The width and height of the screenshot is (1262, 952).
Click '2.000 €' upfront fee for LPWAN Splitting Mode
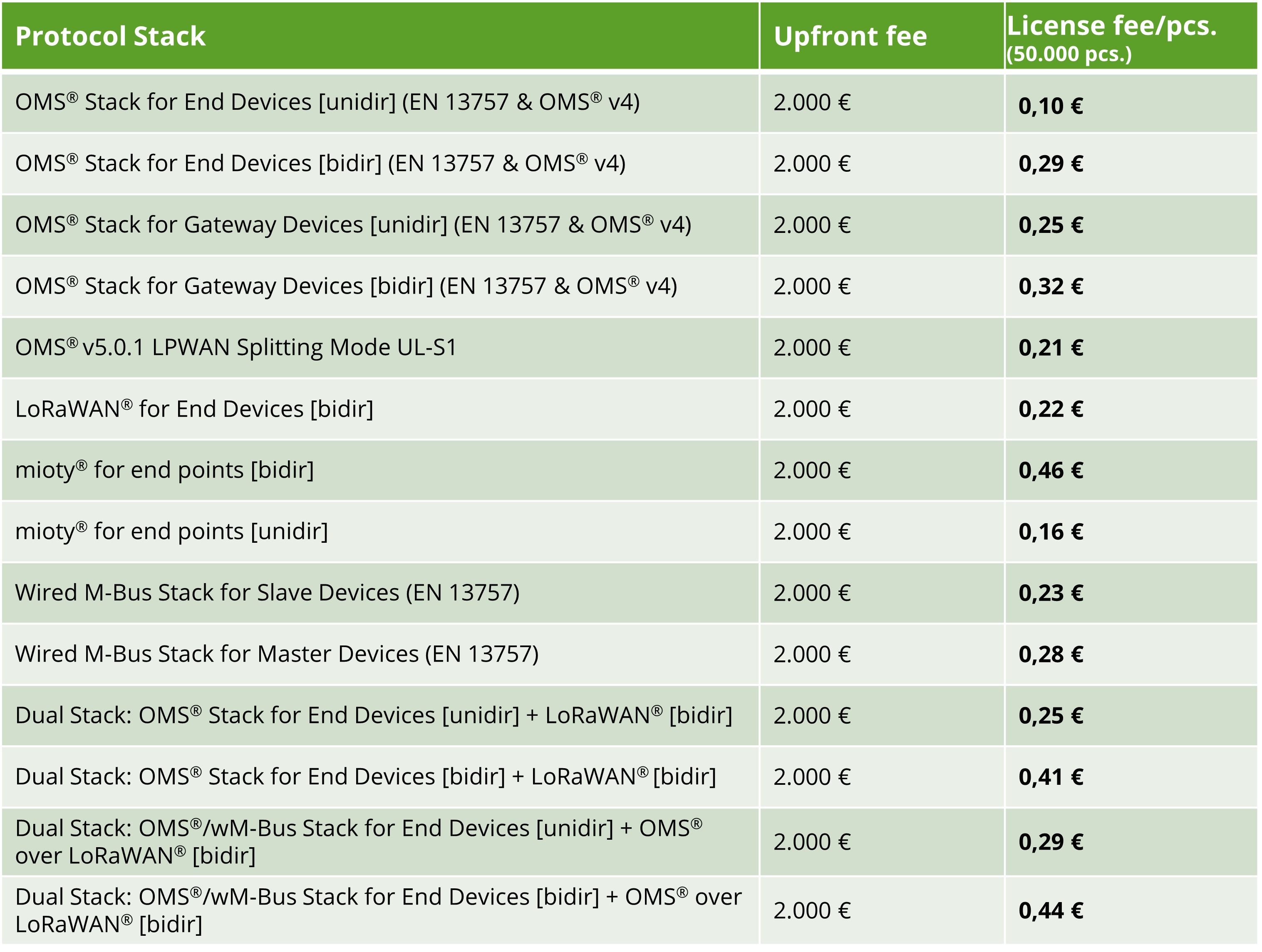(x=812, y=348)
